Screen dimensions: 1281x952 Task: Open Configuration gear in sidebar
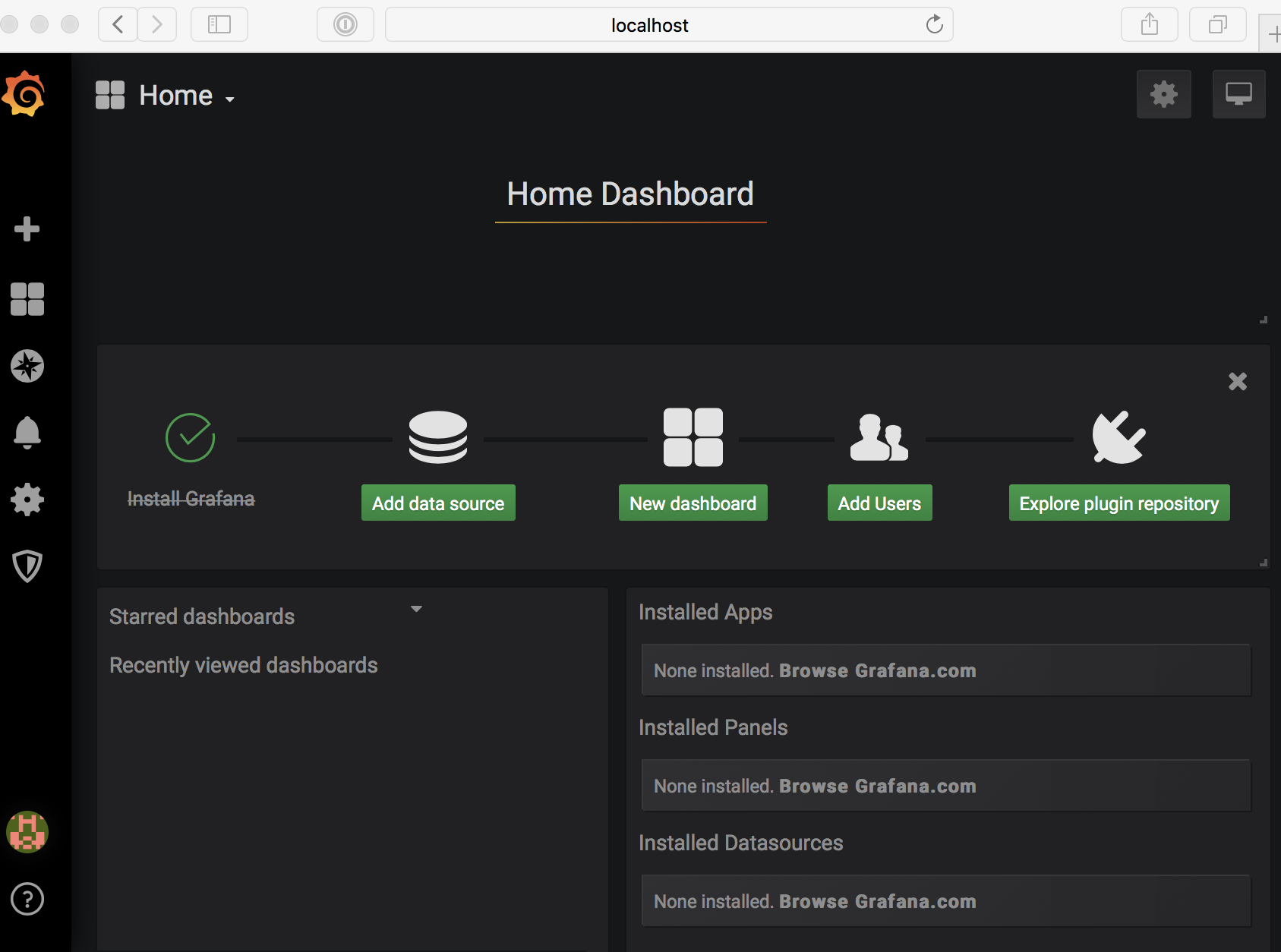tap(27, 500)
